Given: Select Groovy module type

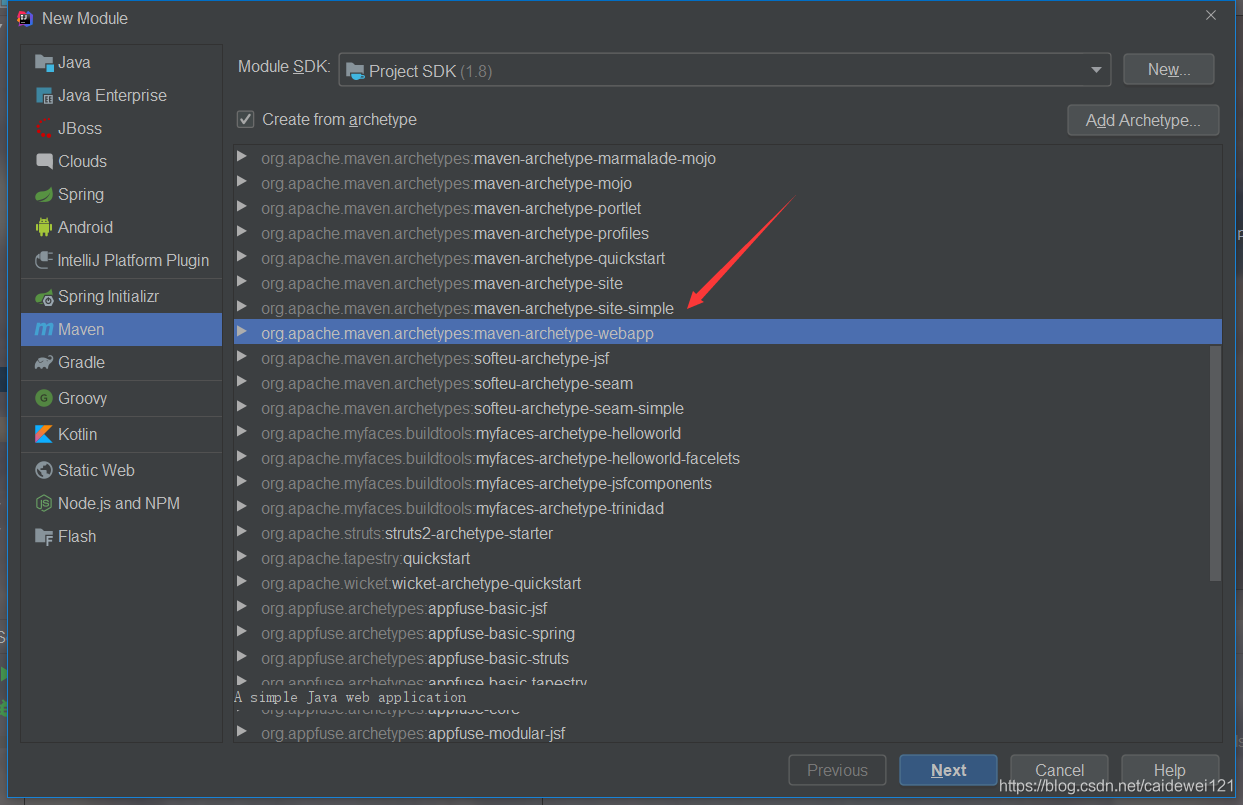Looking at the screenshot, I should tap(122, 398).
